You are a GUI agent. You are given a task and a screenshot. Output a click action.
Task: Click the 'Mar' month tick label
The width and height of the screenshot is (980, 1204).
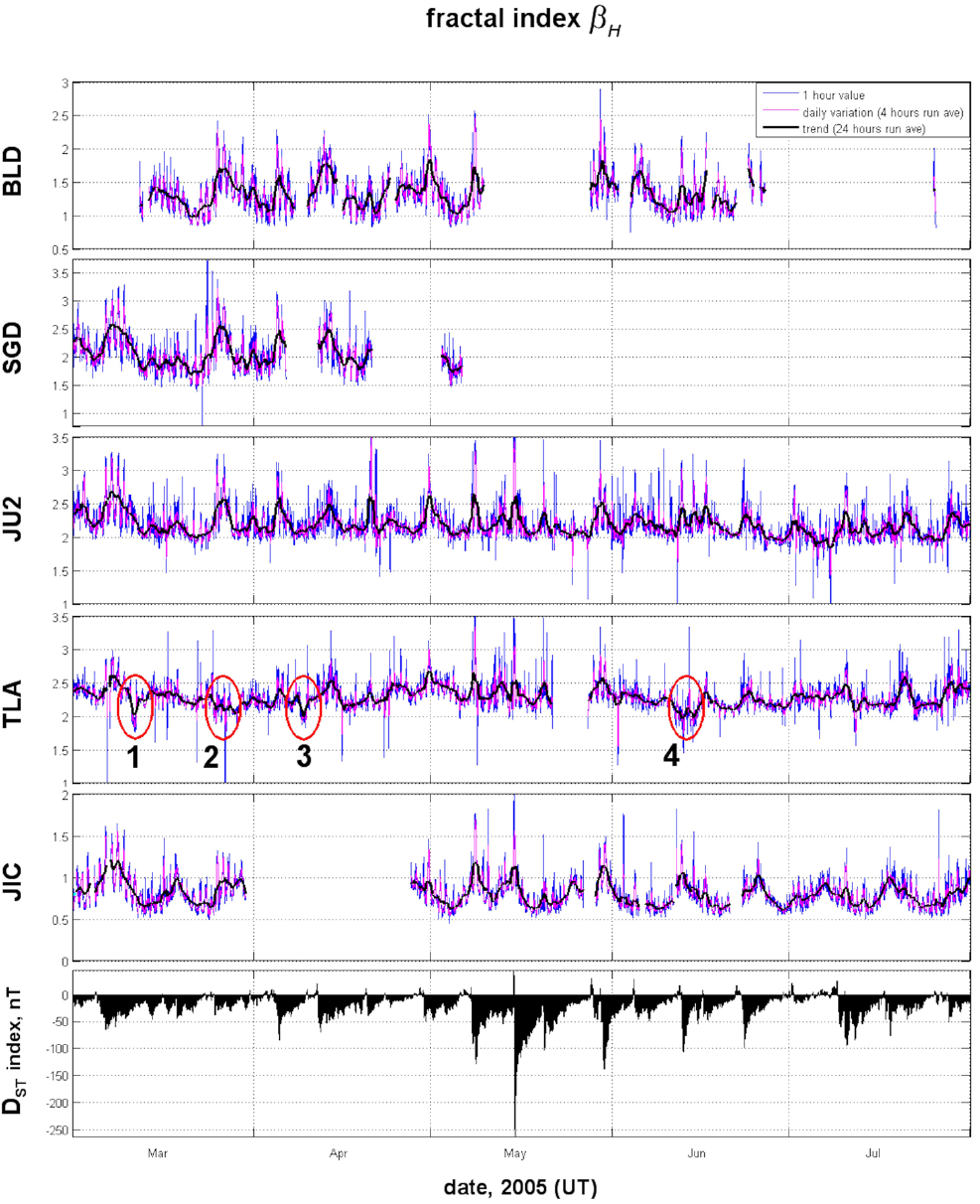pos(157,1153)
